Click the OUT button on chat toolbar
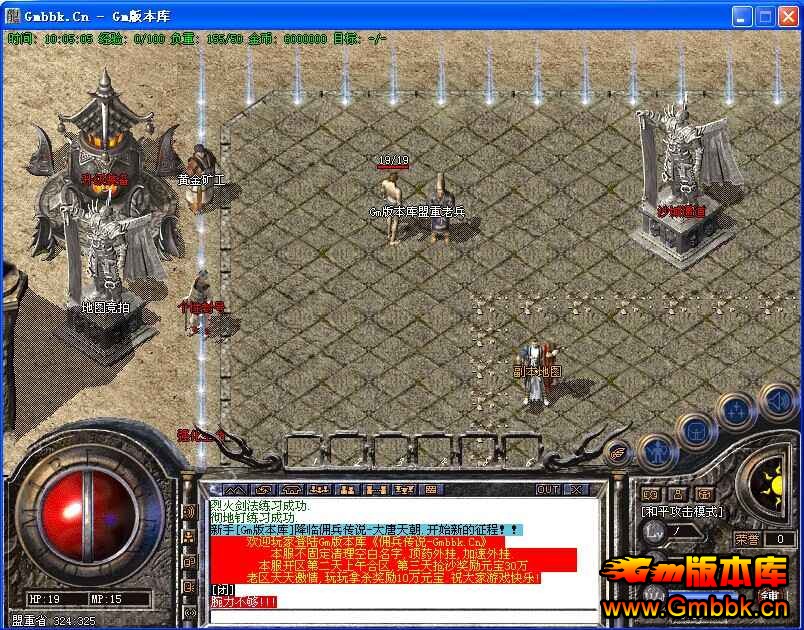 548,490
